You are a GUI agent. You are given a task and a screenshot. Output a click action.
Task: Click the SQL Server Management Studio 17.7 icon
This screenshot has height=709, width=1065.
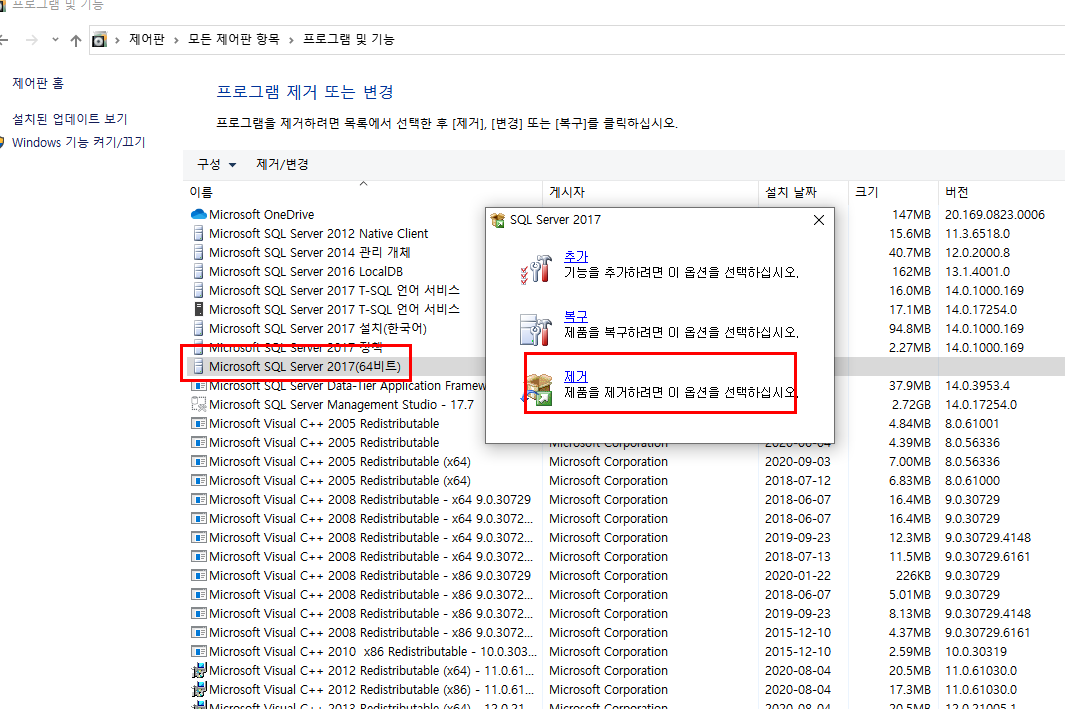click(x=198, y=404)
